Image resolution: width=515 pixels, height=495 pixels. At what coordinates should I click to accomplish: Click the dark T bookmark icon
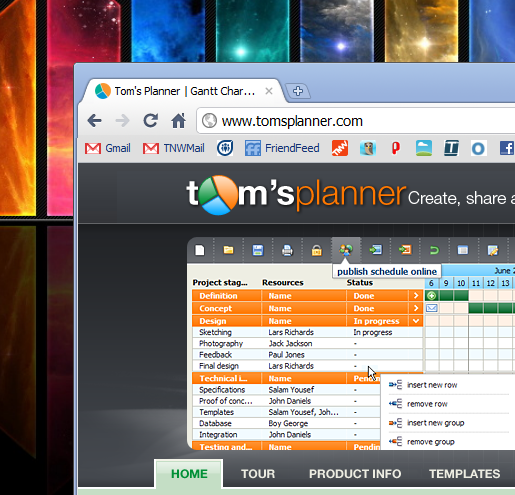tap(451, 148)
